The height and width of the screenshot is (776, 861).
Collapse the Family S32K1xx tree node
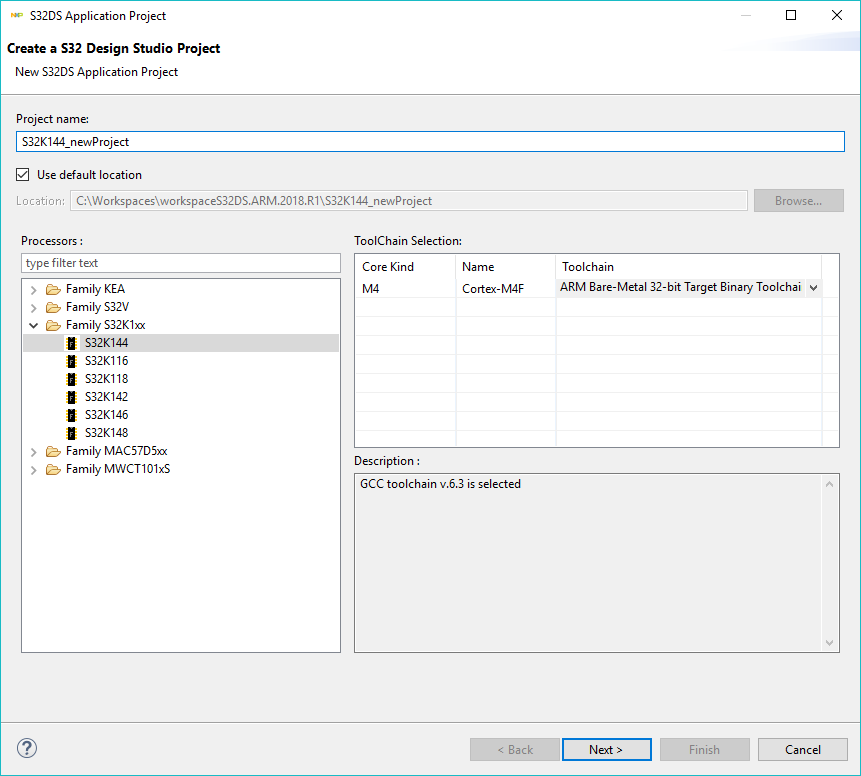[33, 326]
